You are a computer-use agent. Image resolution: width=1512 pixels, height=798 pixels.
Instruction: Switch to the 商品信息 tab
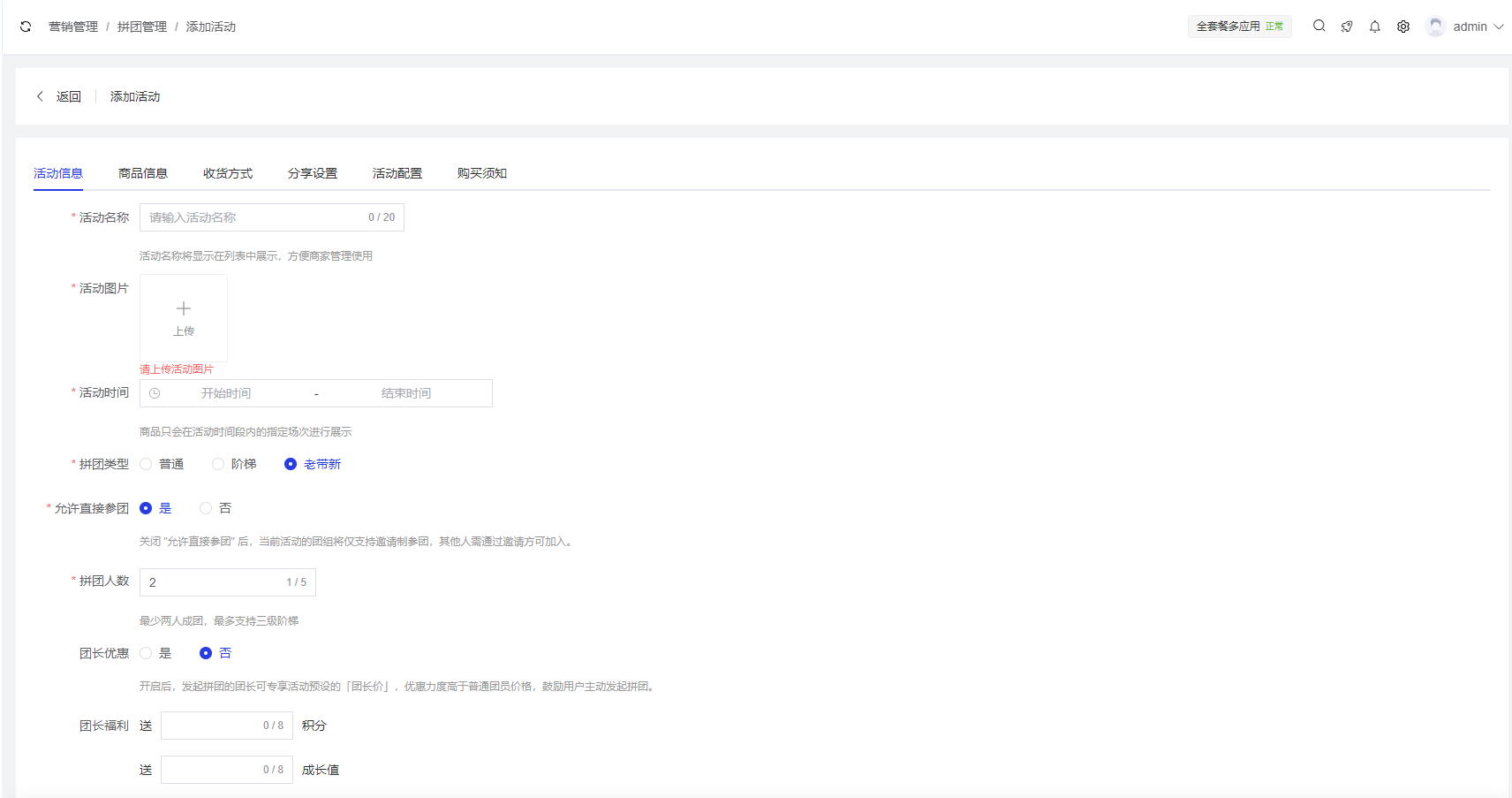pos(143,173)
